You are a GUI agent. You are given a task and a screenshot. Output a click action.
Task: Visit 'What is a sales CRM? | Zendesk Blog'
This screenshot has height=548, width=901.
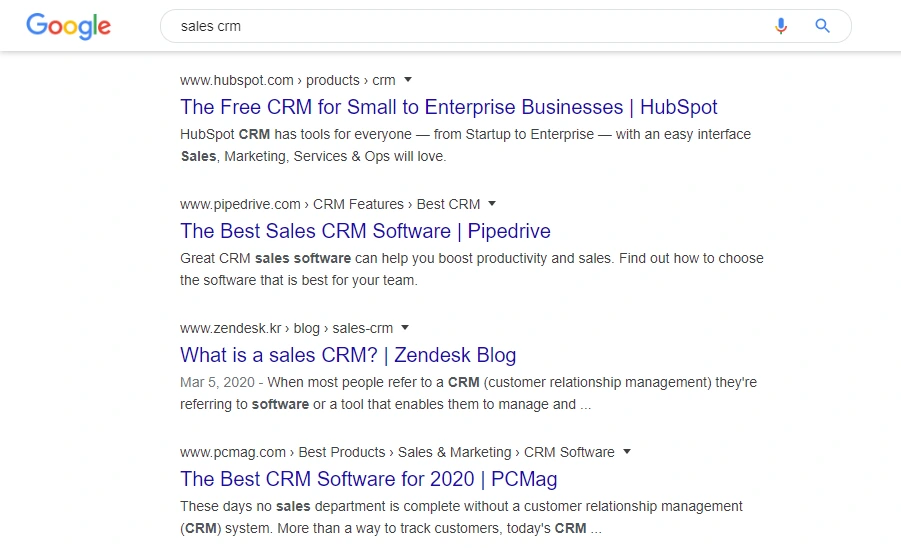348,355
